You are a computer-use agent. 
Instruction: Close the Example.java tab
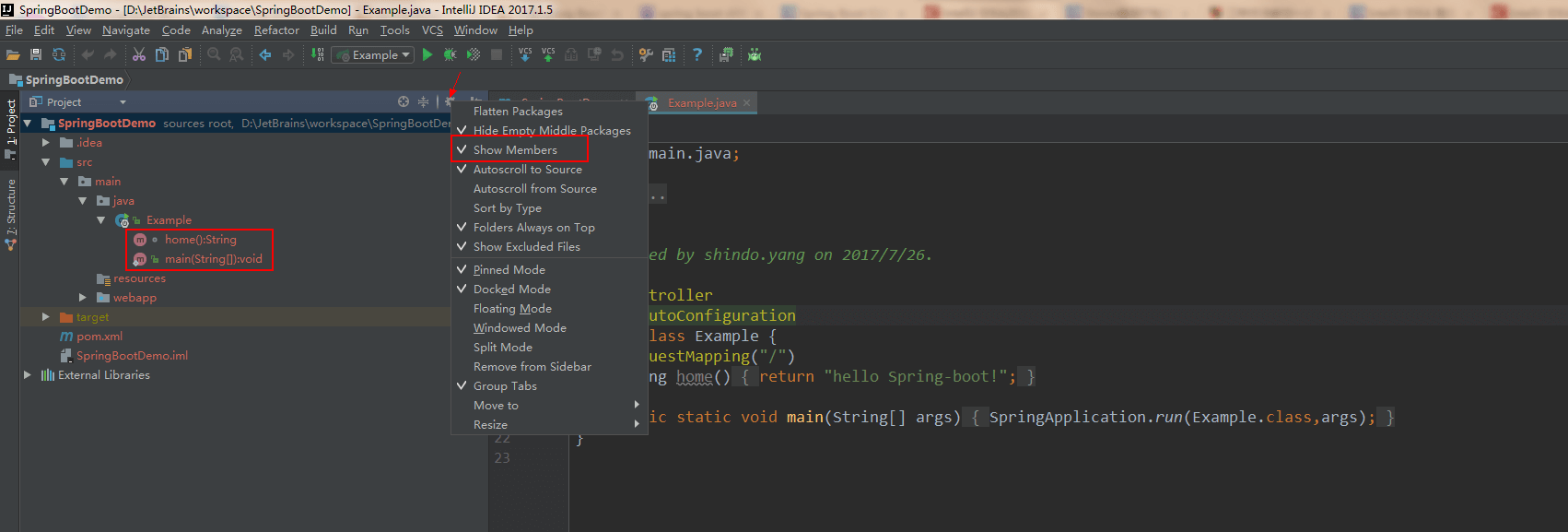(x=747, y=103)
